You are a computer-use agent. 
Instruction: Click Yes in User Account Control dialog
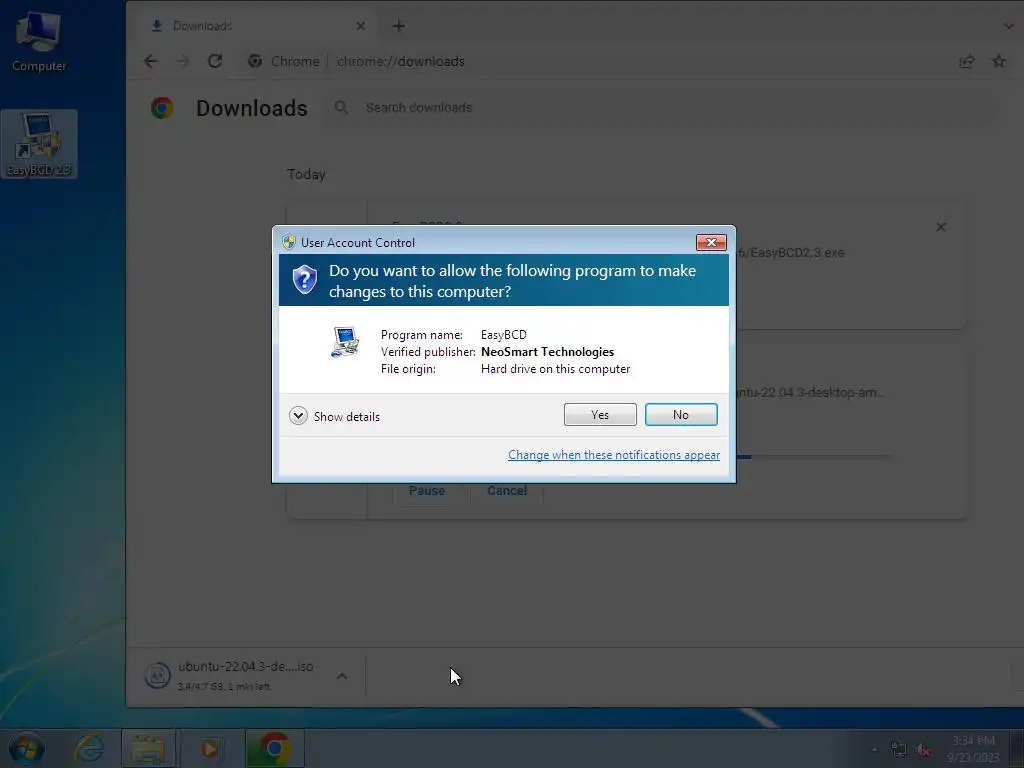tap(600, 415)
